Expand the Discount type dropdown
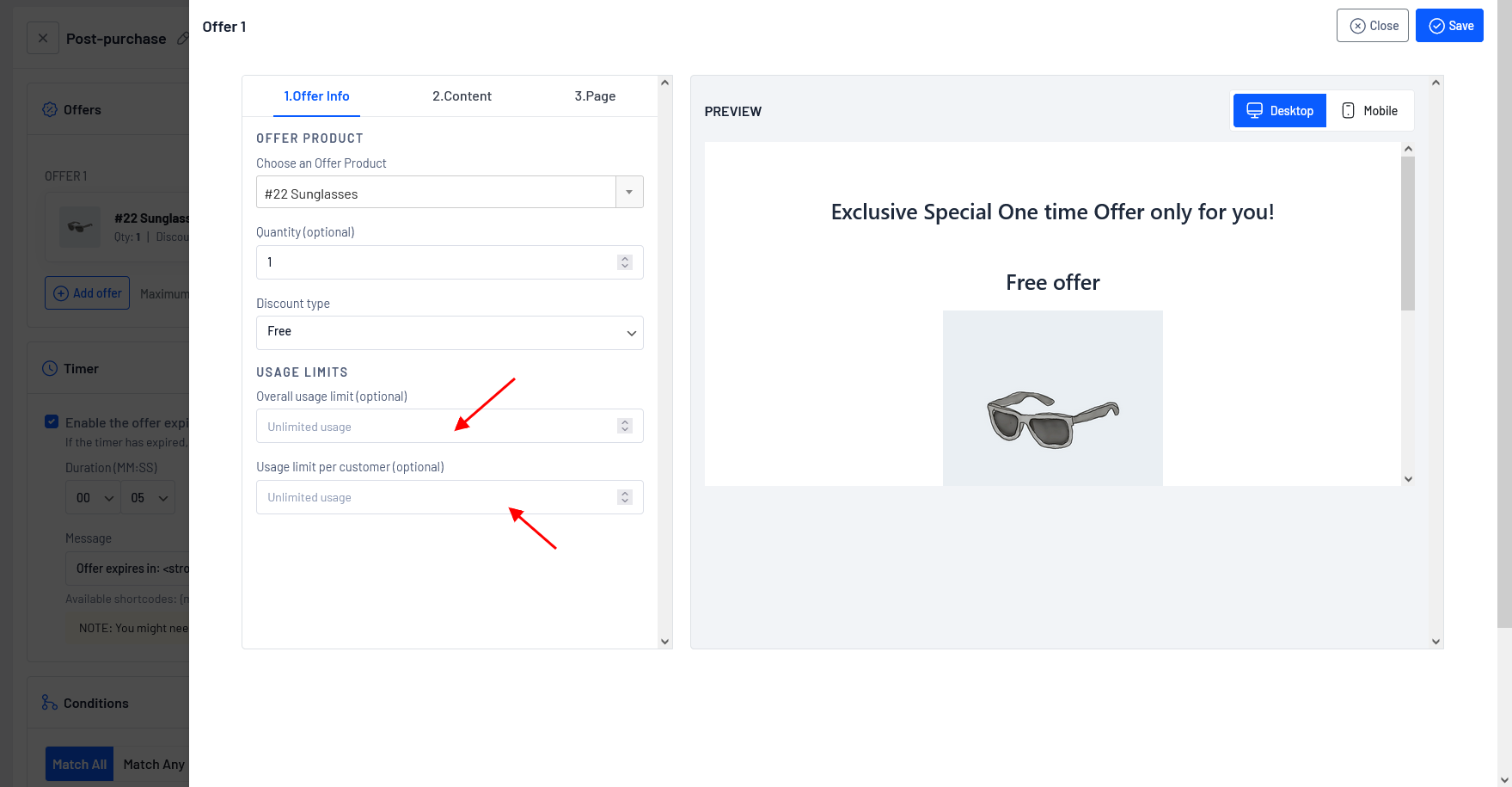The width and height of the screenshot is (1512, 787). click(x=450, y=333)
